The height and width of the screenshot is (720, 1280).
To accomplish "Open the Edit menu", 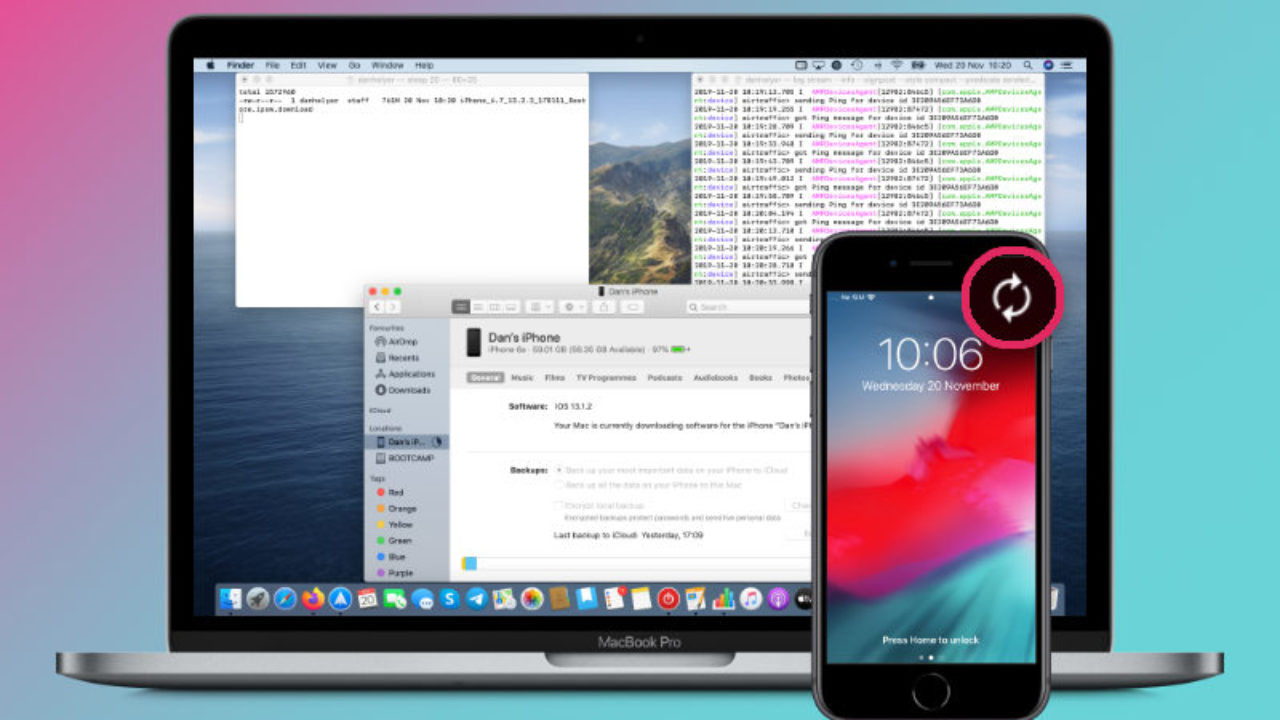I will pyautogui.click(x=298, y=65).
